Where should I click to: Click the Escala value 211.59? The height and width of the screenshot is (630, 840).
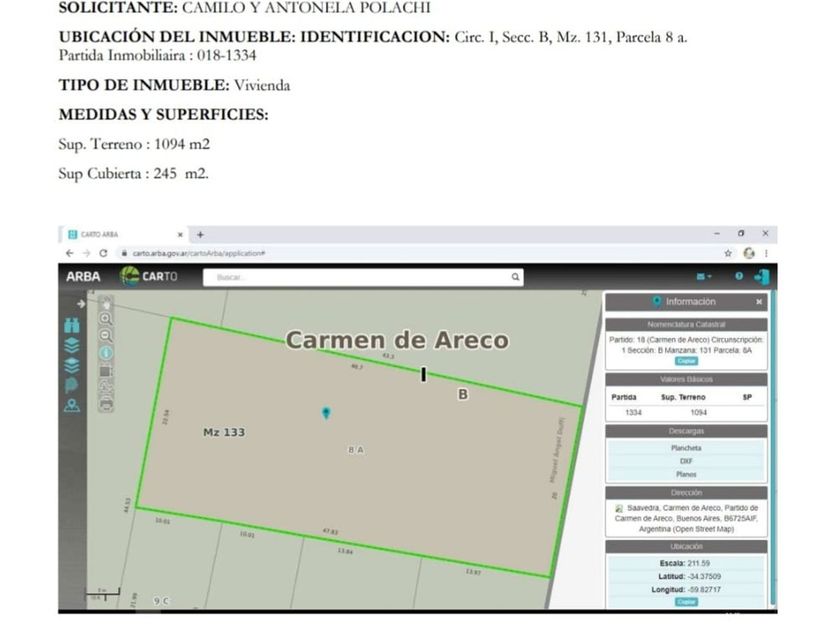[699, 564]
